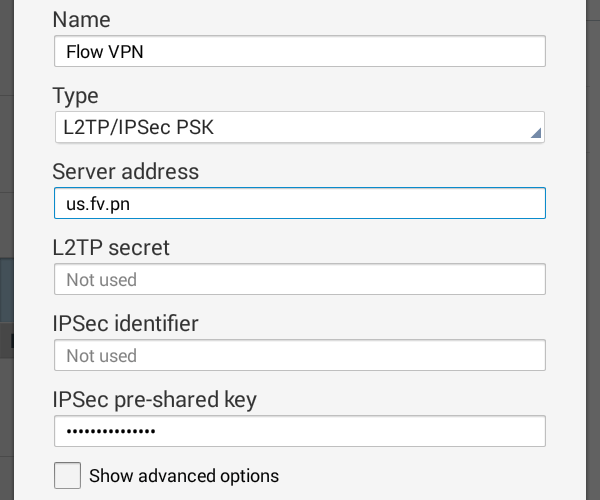Click the Name label
This screenshot has width=600, height=500.
pos(81,20)
